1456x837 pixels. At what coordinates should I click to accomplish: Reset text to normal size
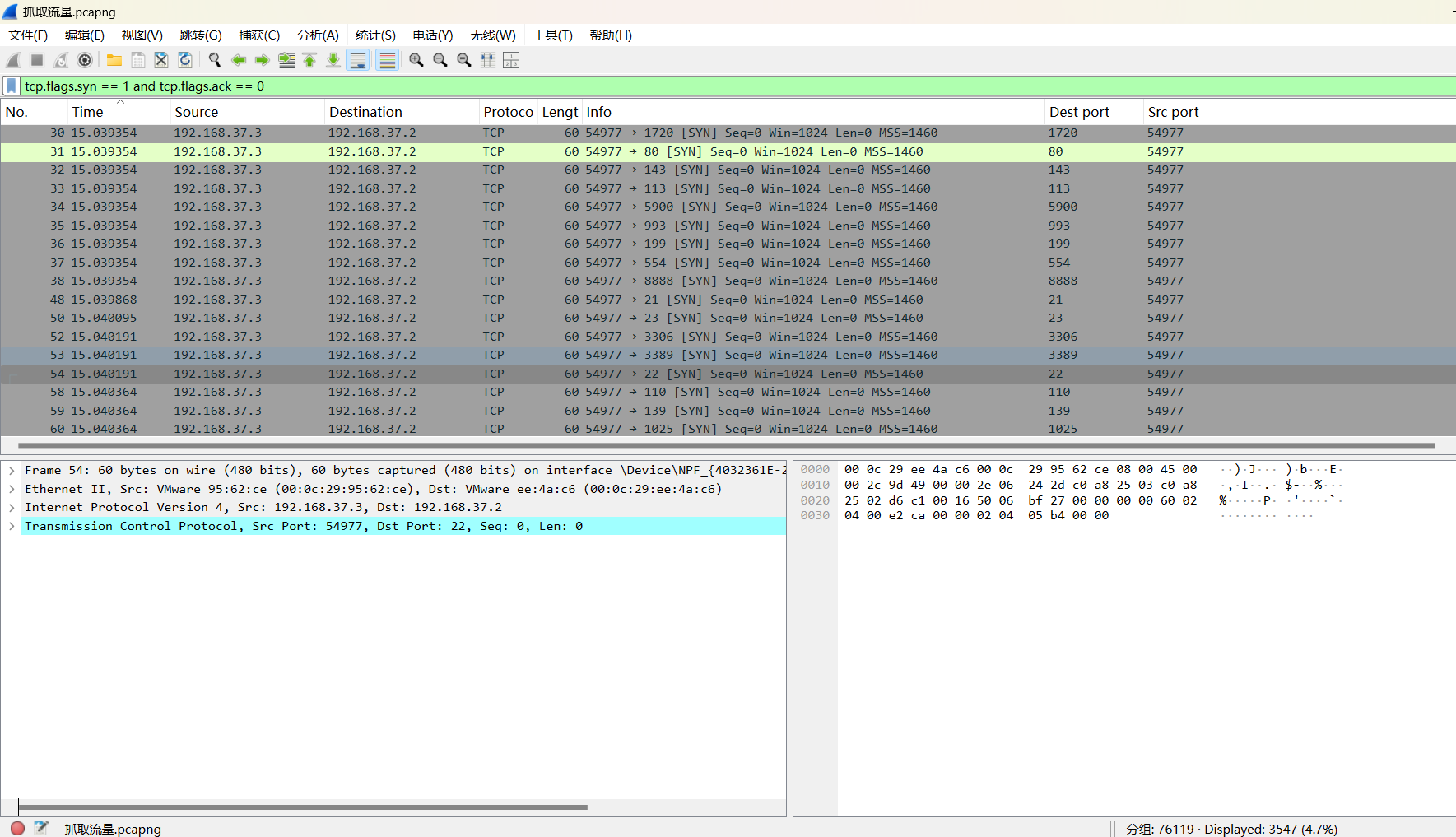coord(464,60)
